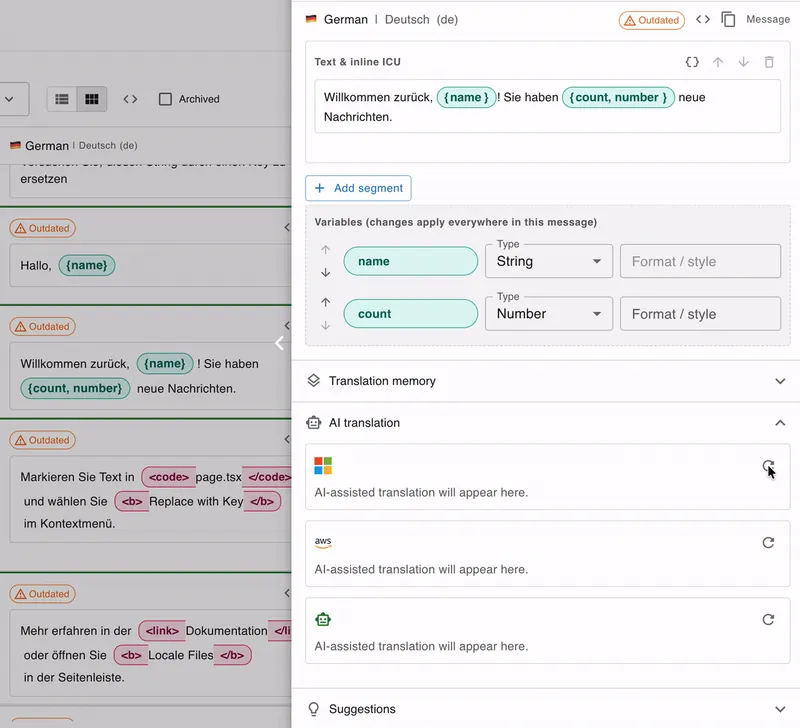Viewport: 800px width, 728px height.
Task: Move text segment up
Action: coord(718,62)
